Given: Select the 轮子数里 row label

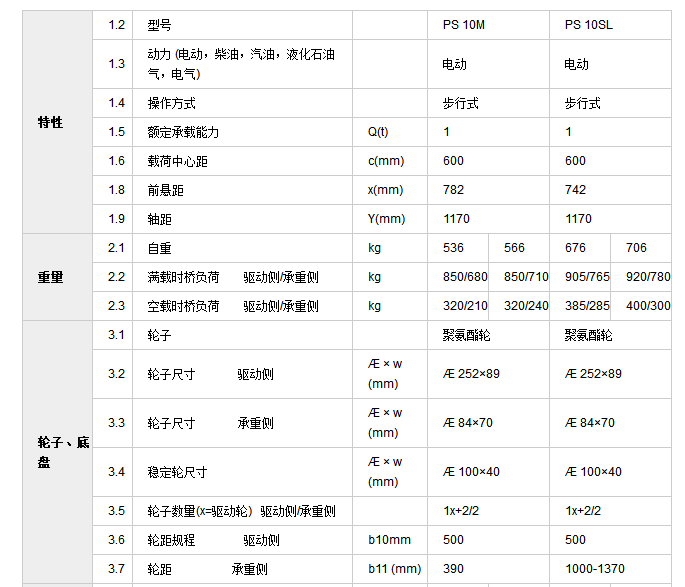Looking at the screenshot, I should (x=242, y=511).
